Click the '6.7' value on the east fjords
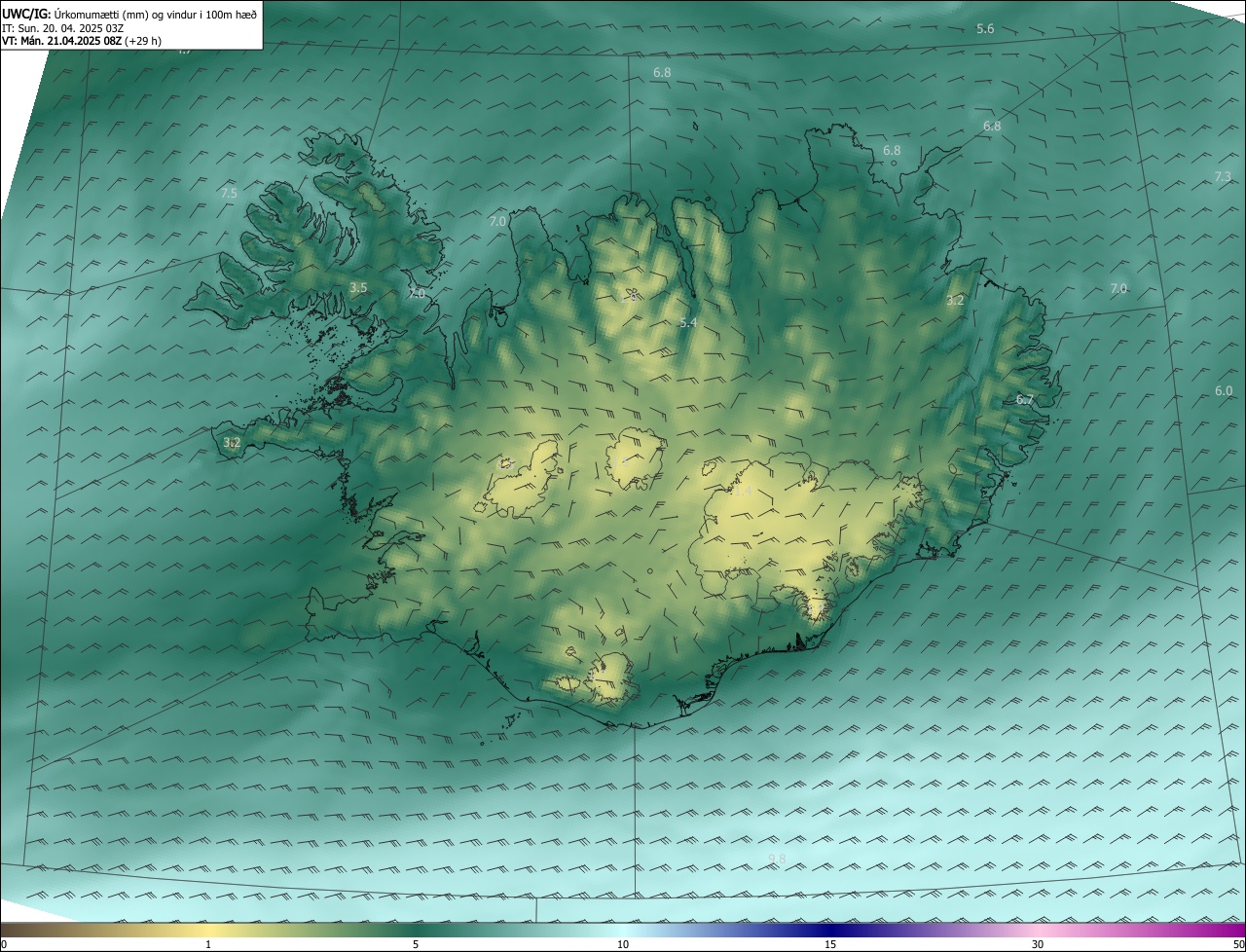The width and height of the screenshot is (1246, 952). 1024,400
